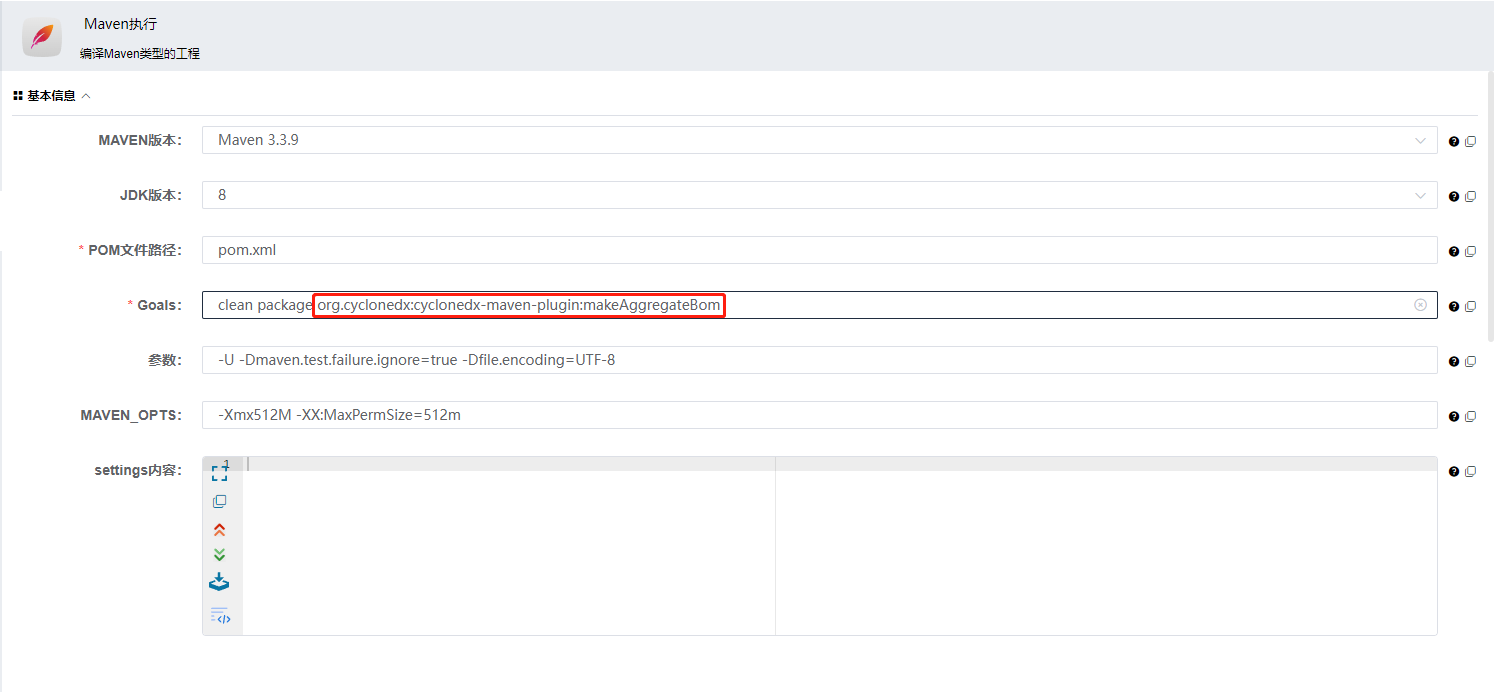Click the green double-down arrow in the editor
Viewport: 1494px width, 692px height.
click(x=220, y=555)
